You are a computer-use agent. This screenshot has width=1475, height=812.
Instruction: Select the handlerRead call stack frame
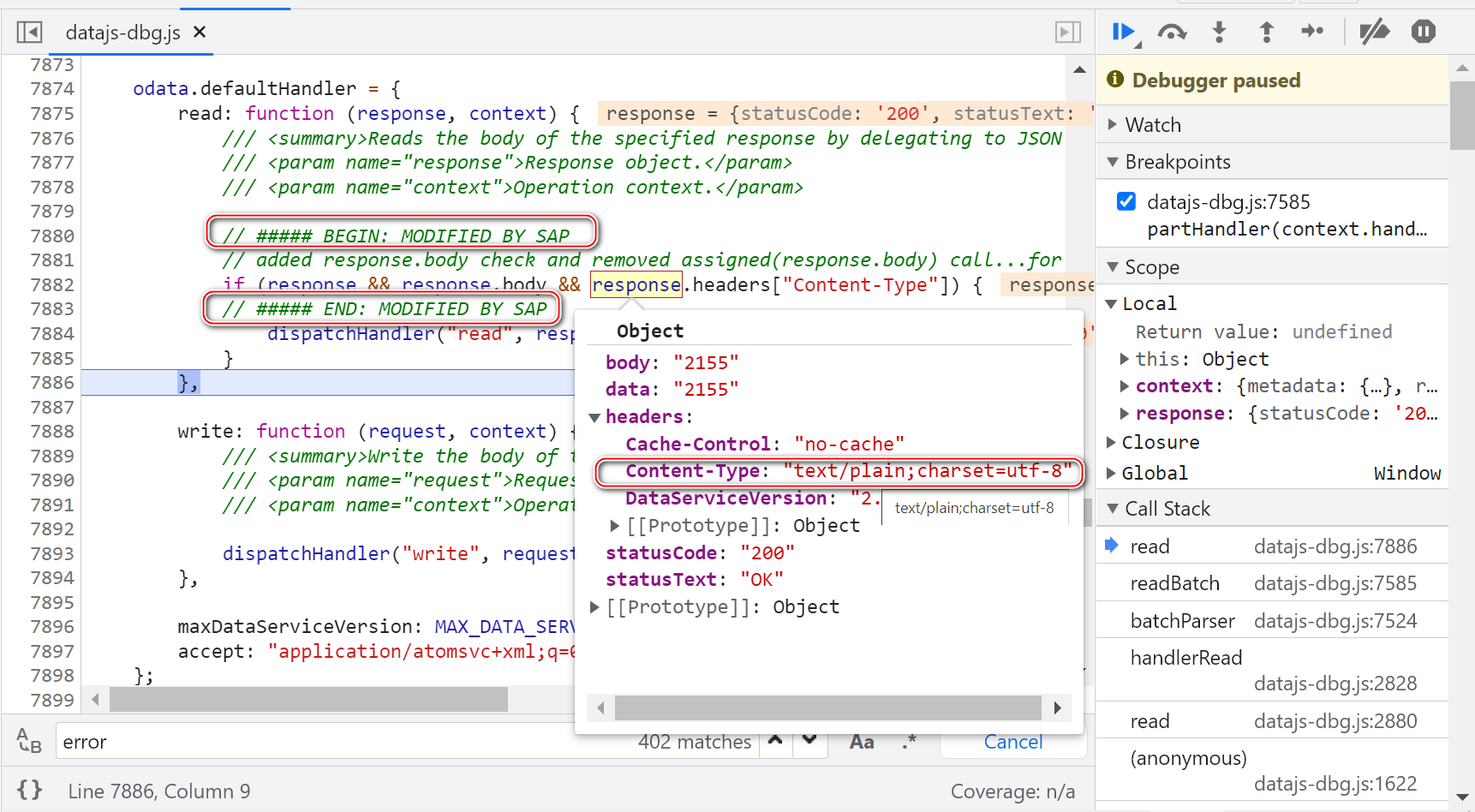click(x=1272, y=671)
